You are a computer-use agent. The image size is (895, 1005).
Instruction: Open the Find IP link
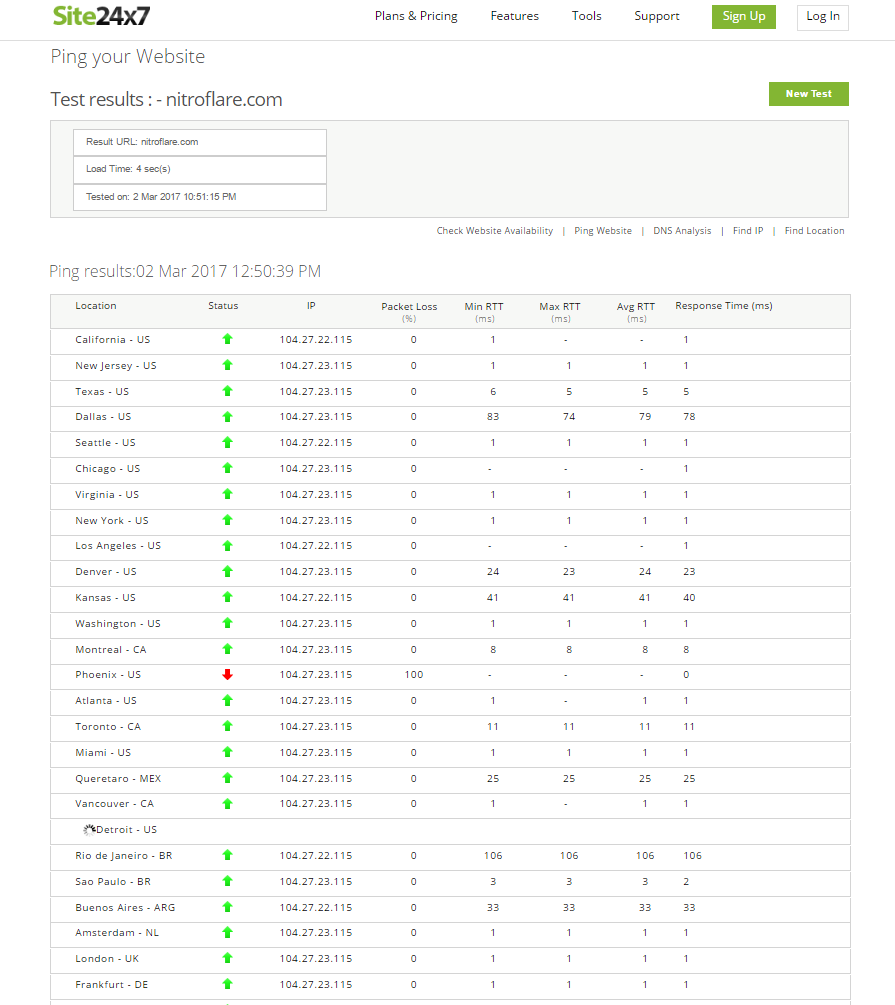coord(748,231)
